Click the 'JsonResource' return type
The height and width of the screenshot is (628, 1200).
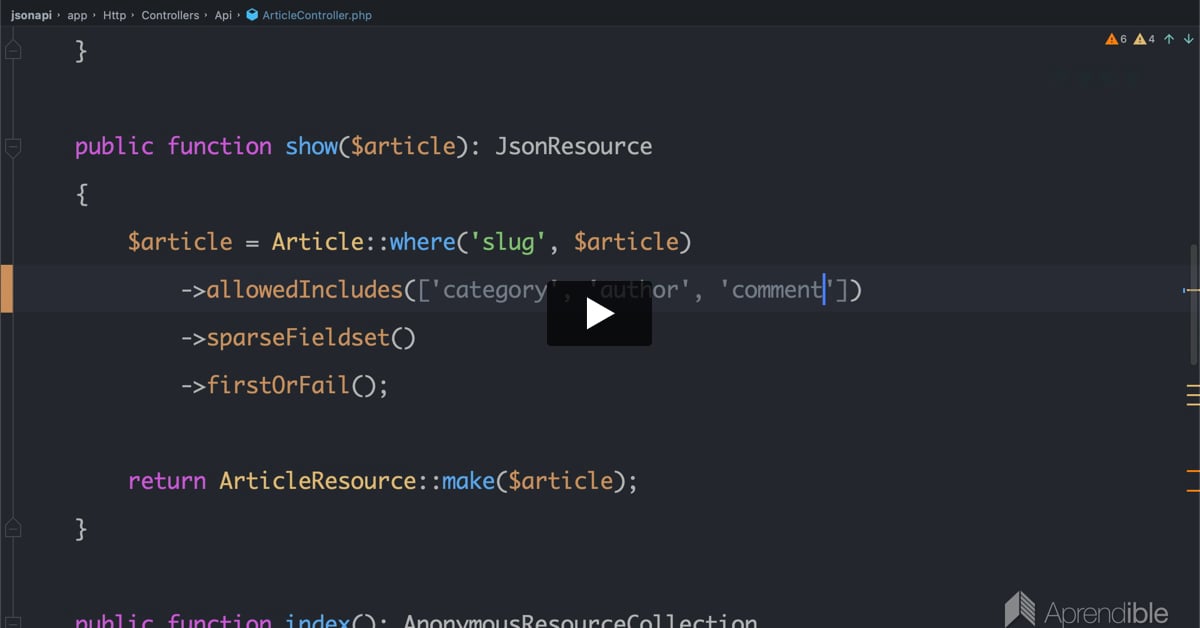574,146
